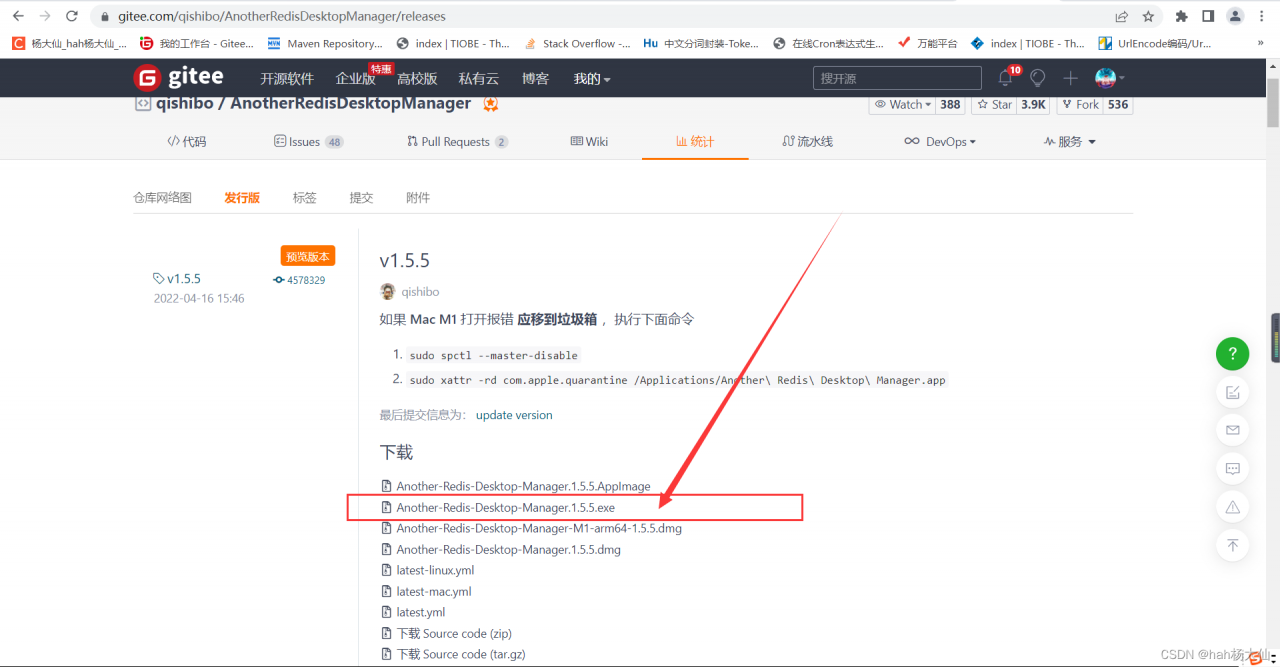The image size is (1280, 667).
Task: Click the qishibo author avatar under v1.5.5
Action: coord(388,292)
